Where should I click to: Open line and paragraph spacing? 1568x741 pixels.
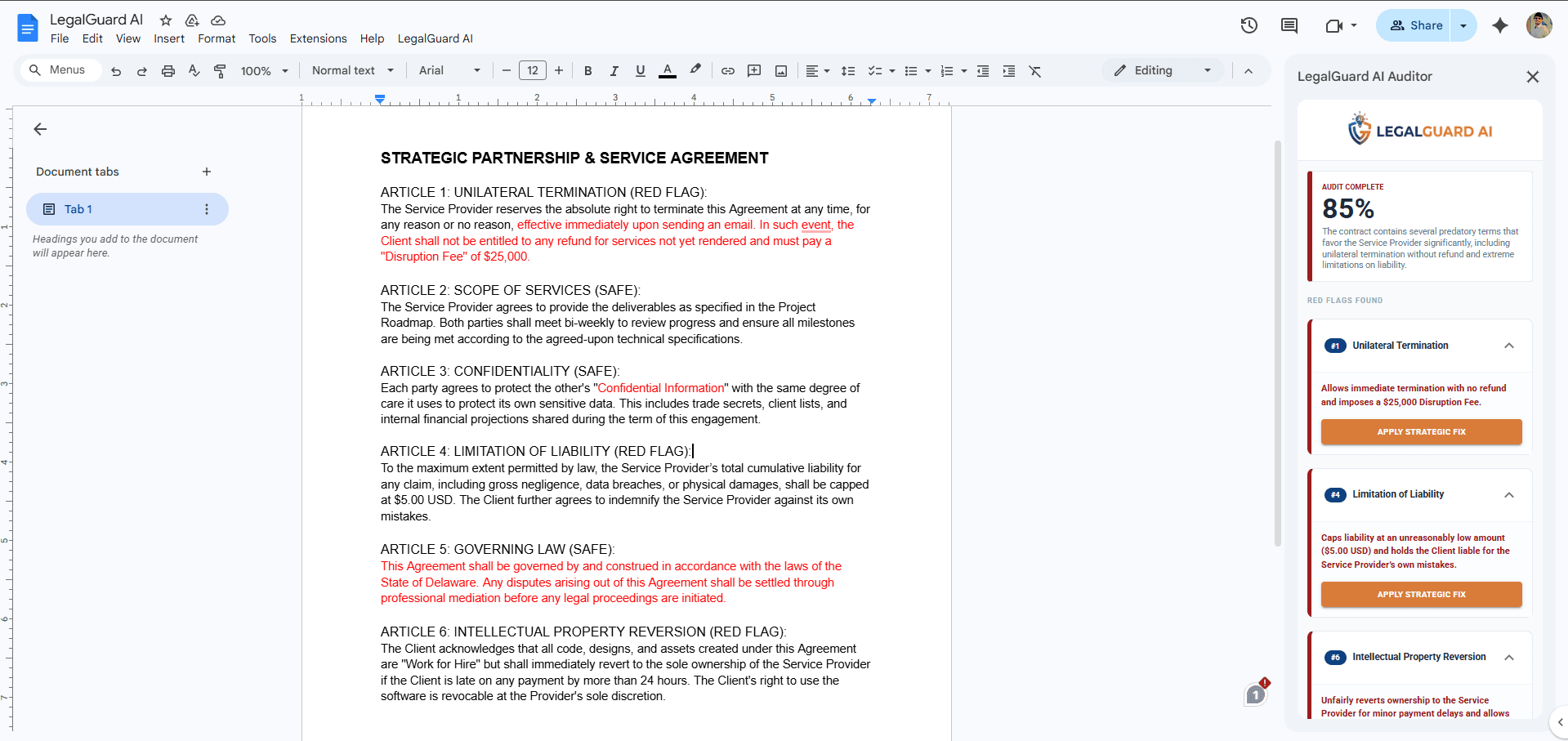click(x=848, y=71)
